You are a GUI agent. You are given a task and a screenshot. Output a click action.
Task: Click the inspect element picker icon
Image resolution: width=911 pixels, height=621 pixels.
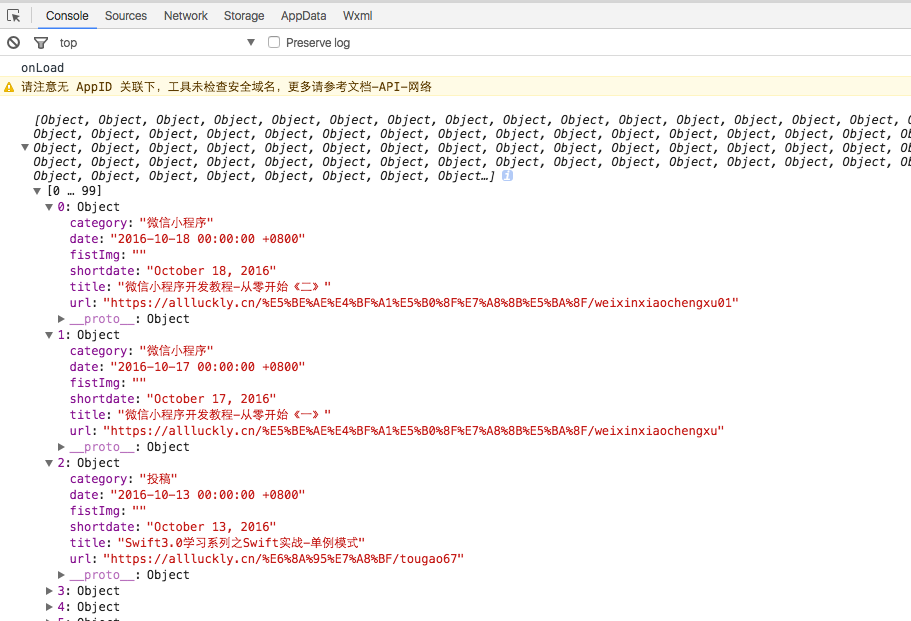(x=14, y=16)
